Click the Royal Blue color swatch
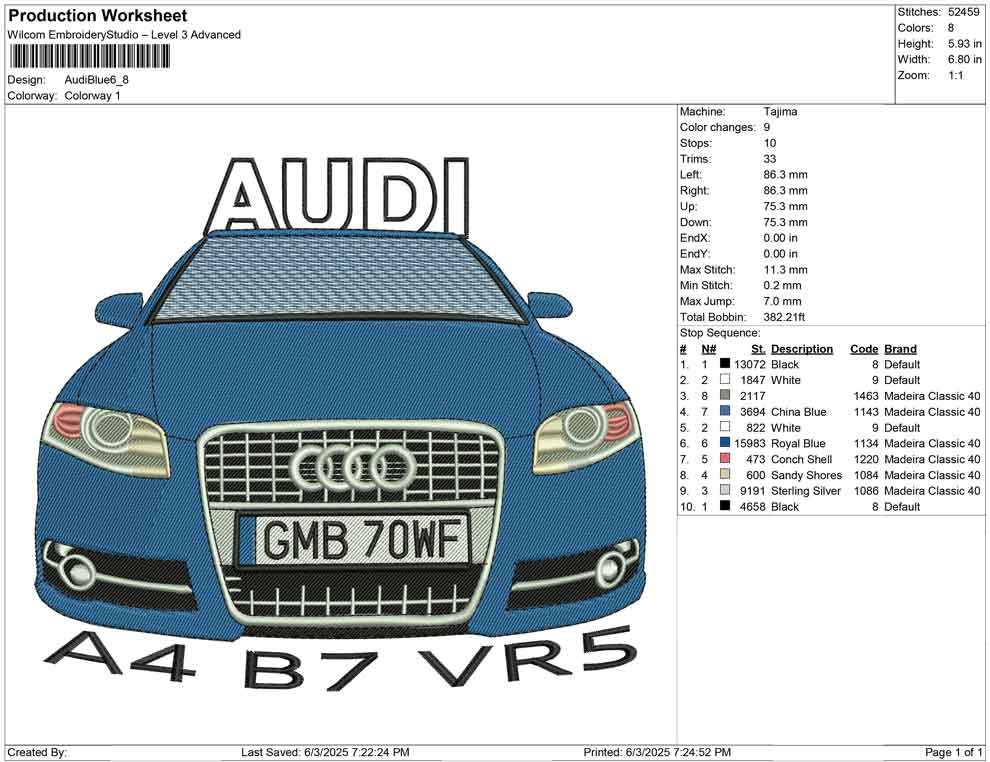This screenshot has height=762, width=990. tap(725, 443)
